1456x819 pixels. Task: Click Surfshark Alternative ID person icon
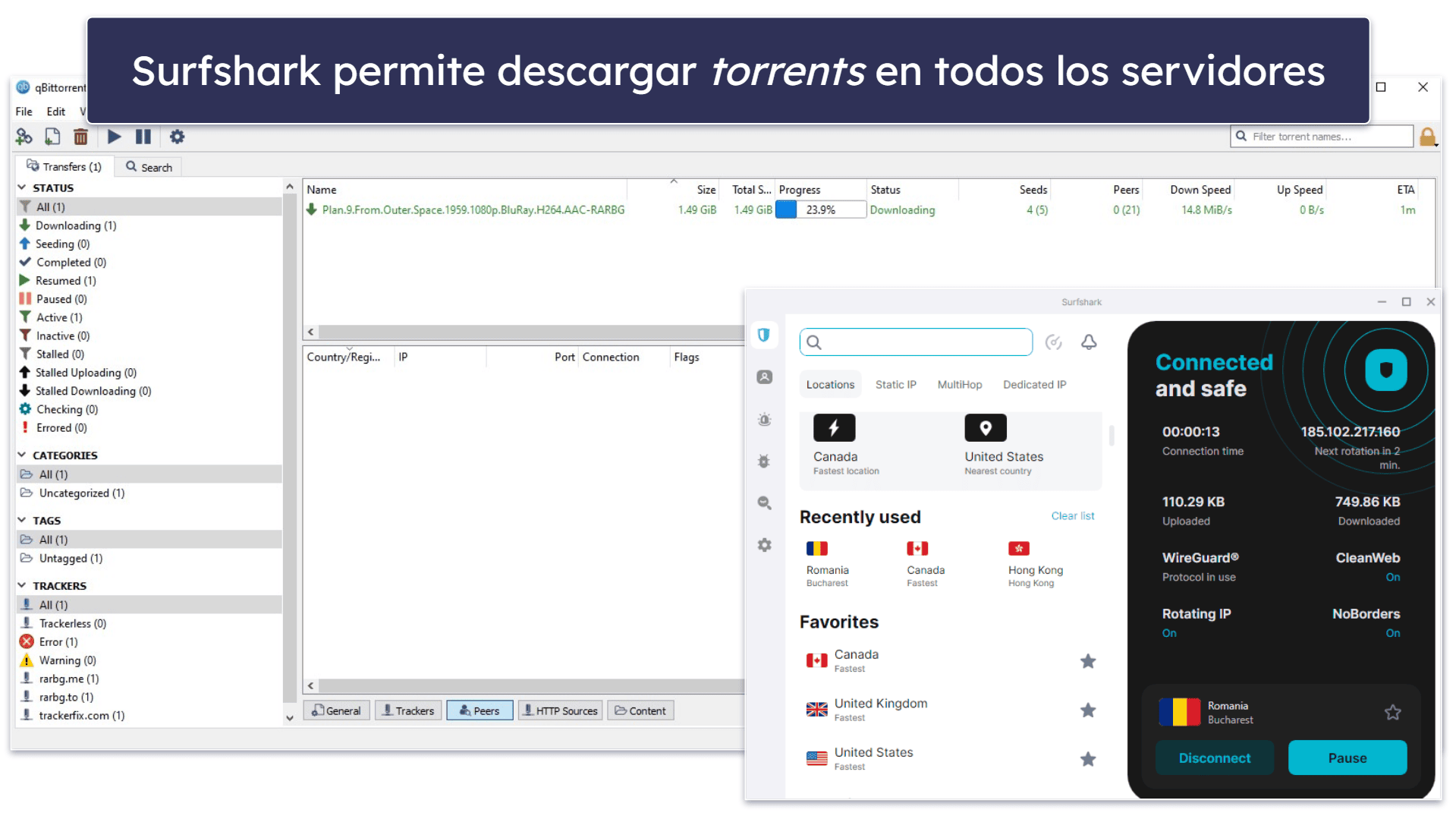pyautogui.click(x=764, y=377)
